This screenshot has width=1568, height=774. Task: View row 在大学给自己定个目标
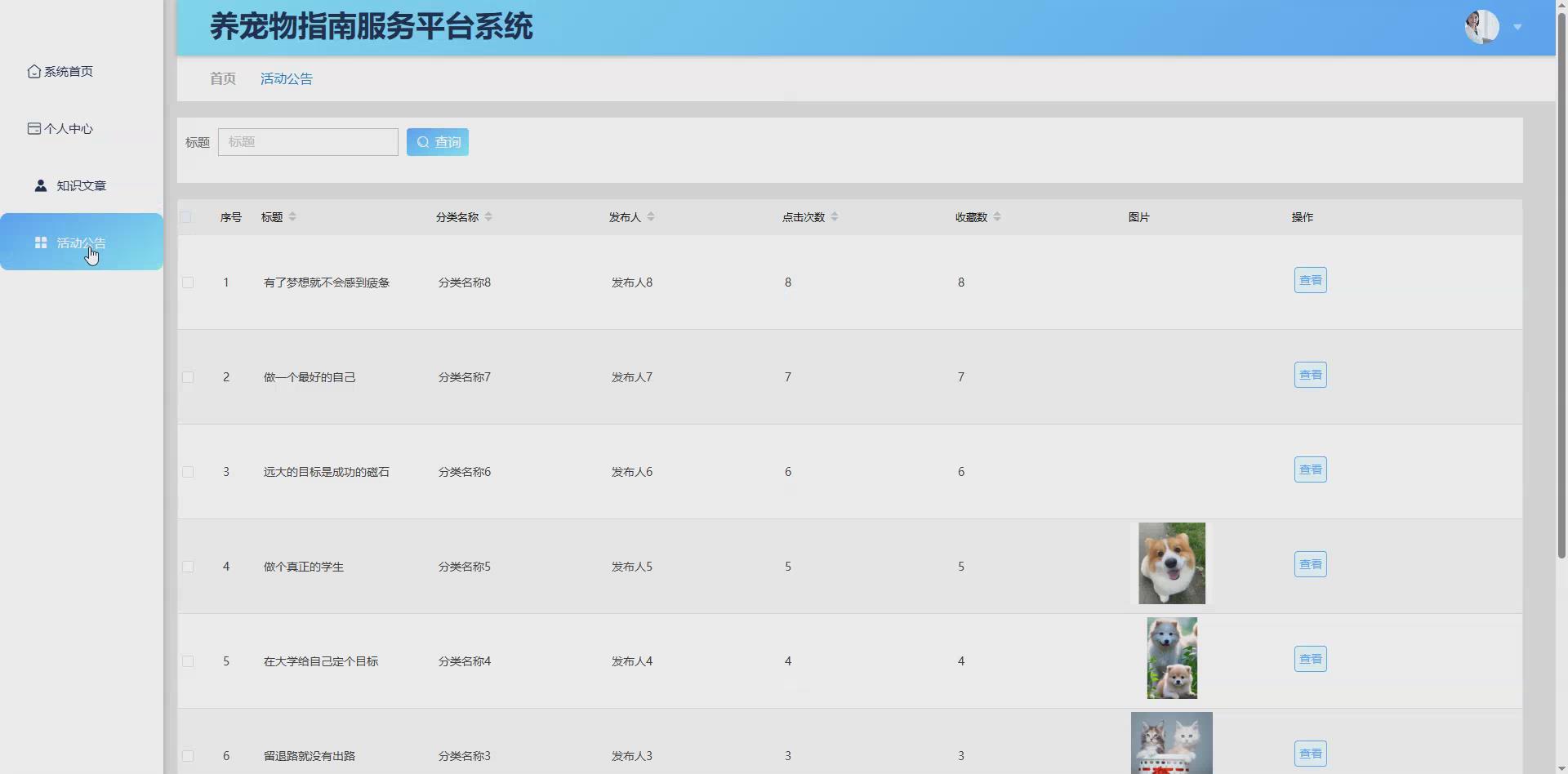[1311, 660]
